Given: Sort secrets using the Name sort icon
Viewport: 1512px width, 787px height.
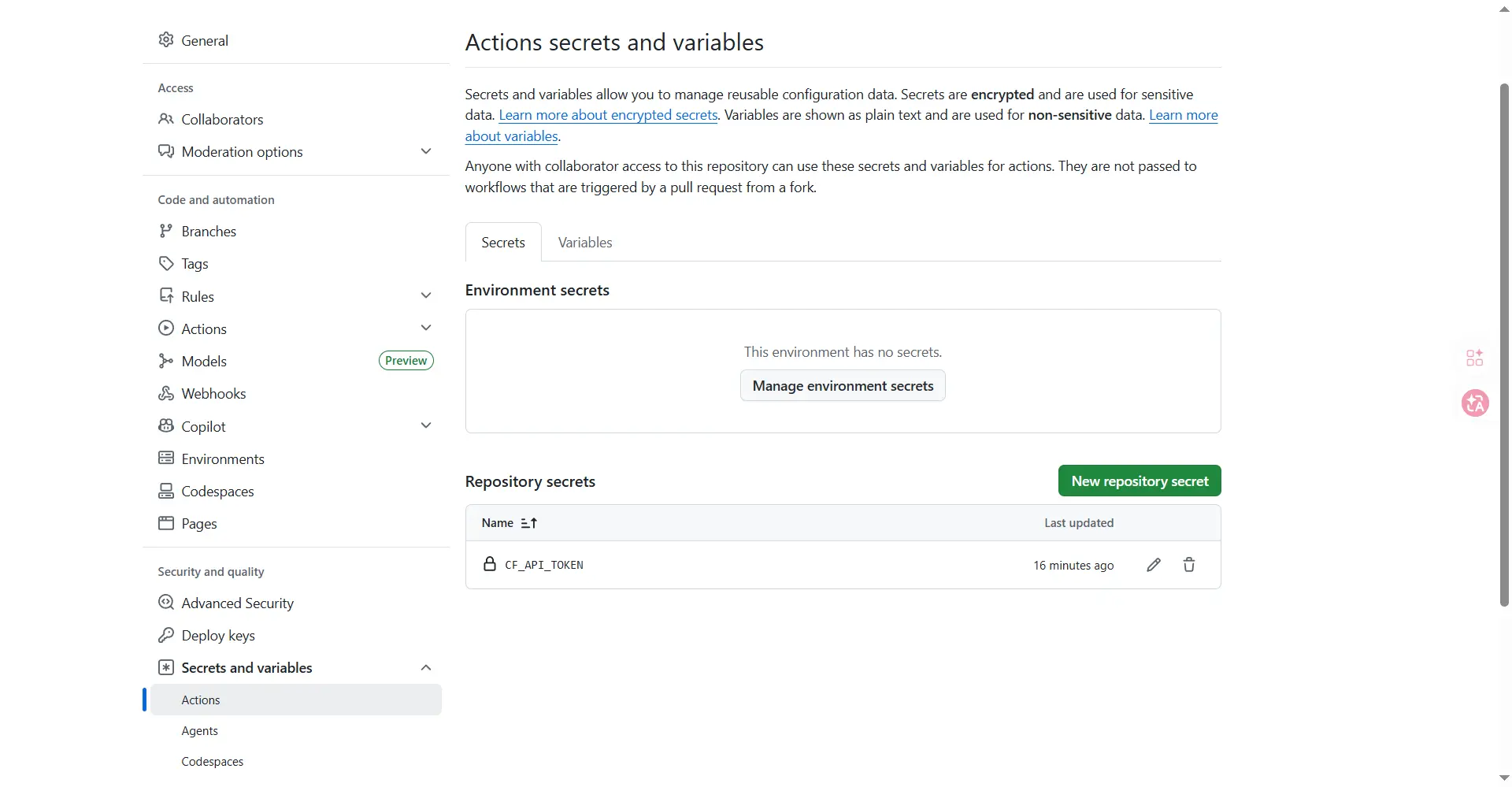Looking at the screenshot, I should [x=529, y=523].
